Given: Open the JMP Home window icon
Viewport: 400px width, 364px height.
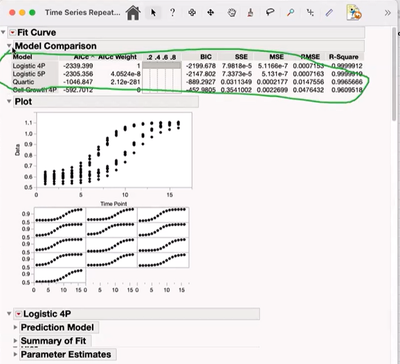Looking at the screenshot, I should (133, 13).
